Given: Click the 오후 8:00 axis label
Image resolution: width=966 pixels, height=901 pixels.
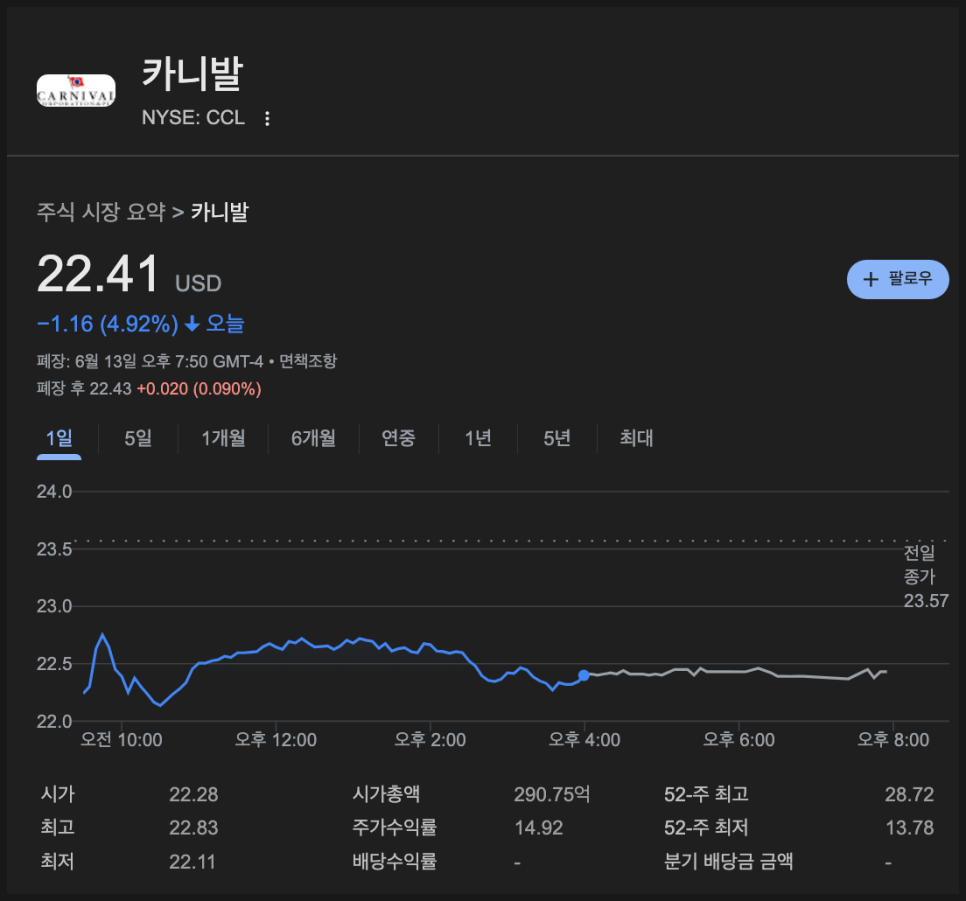Looking at the screenshot, I should coord(893,740).
